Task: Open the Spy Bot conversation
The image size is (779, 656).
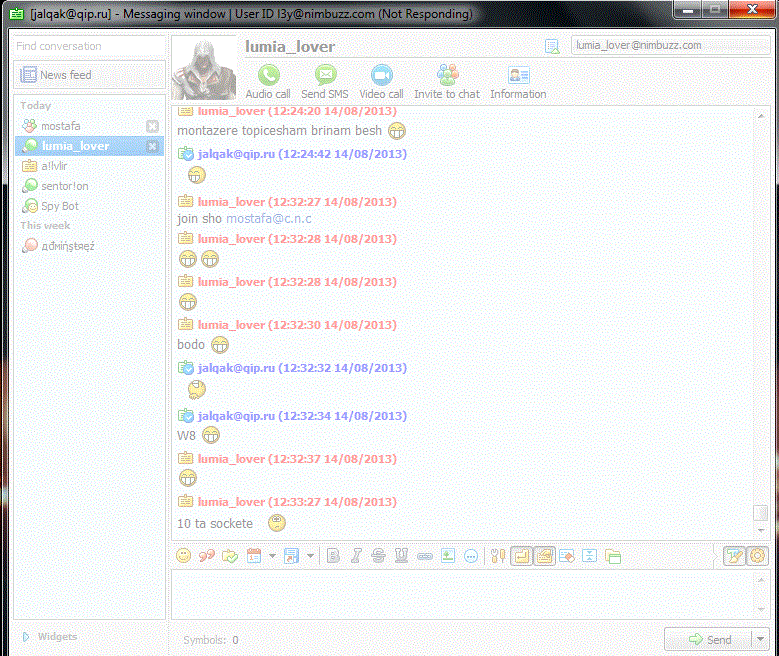Action: click(x=89, y=206)
